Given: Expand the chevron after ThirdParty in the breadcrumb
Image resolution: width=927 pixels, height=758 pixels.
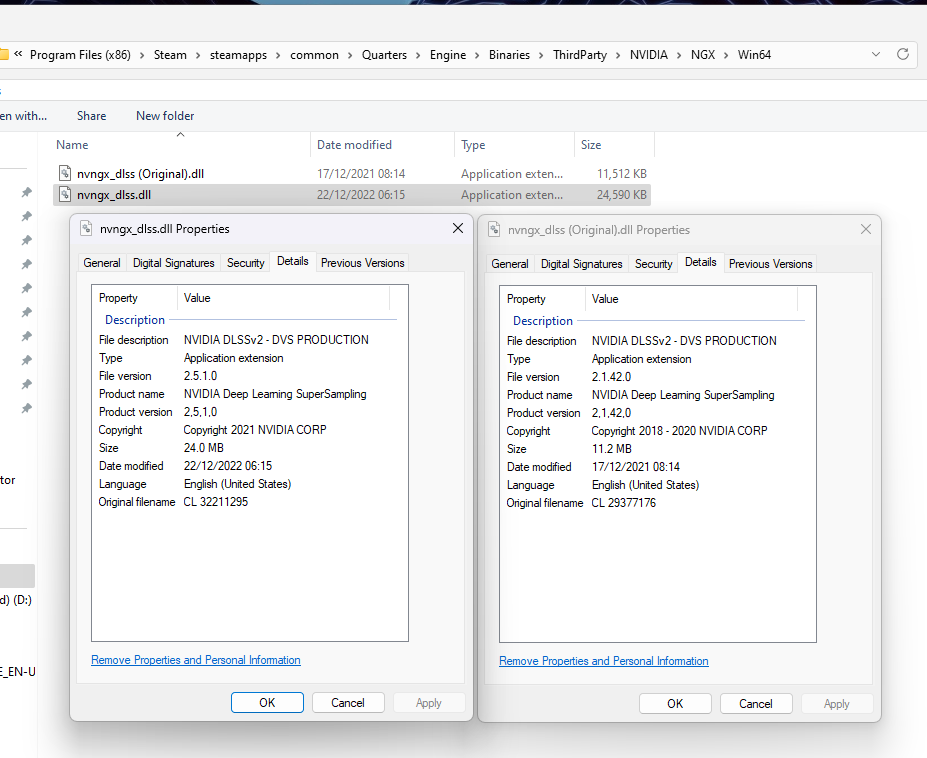Looking at the screenshot, I should (x=618, y=55).
